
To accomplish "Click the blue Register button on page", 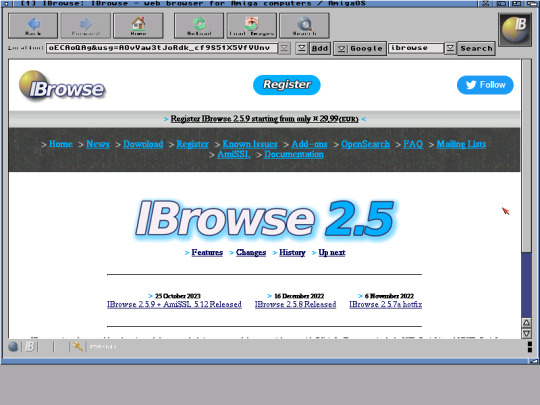I will (287, 85).
